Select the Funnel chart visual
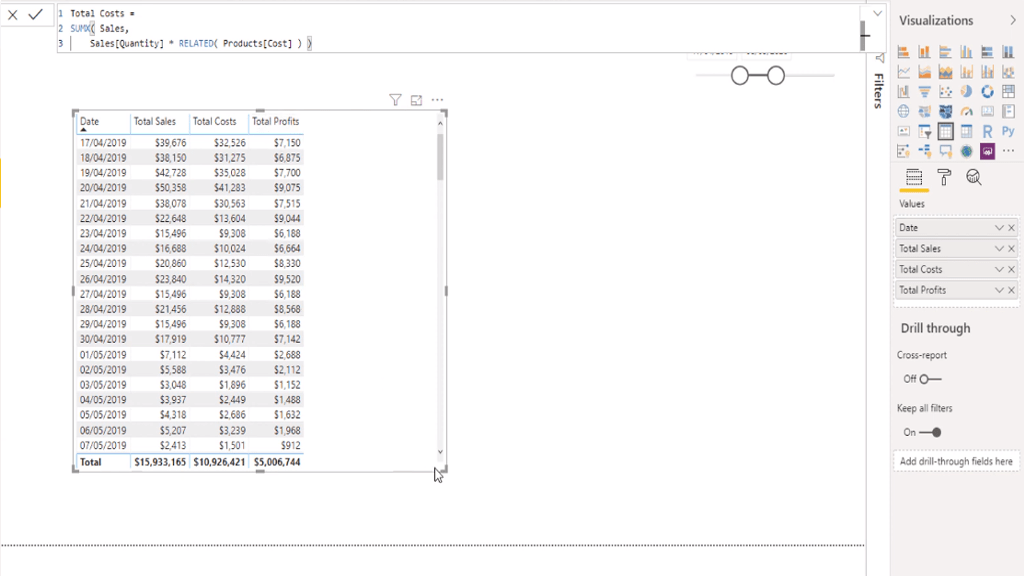This screenshot has height=576, width=1024. (924, 92)
